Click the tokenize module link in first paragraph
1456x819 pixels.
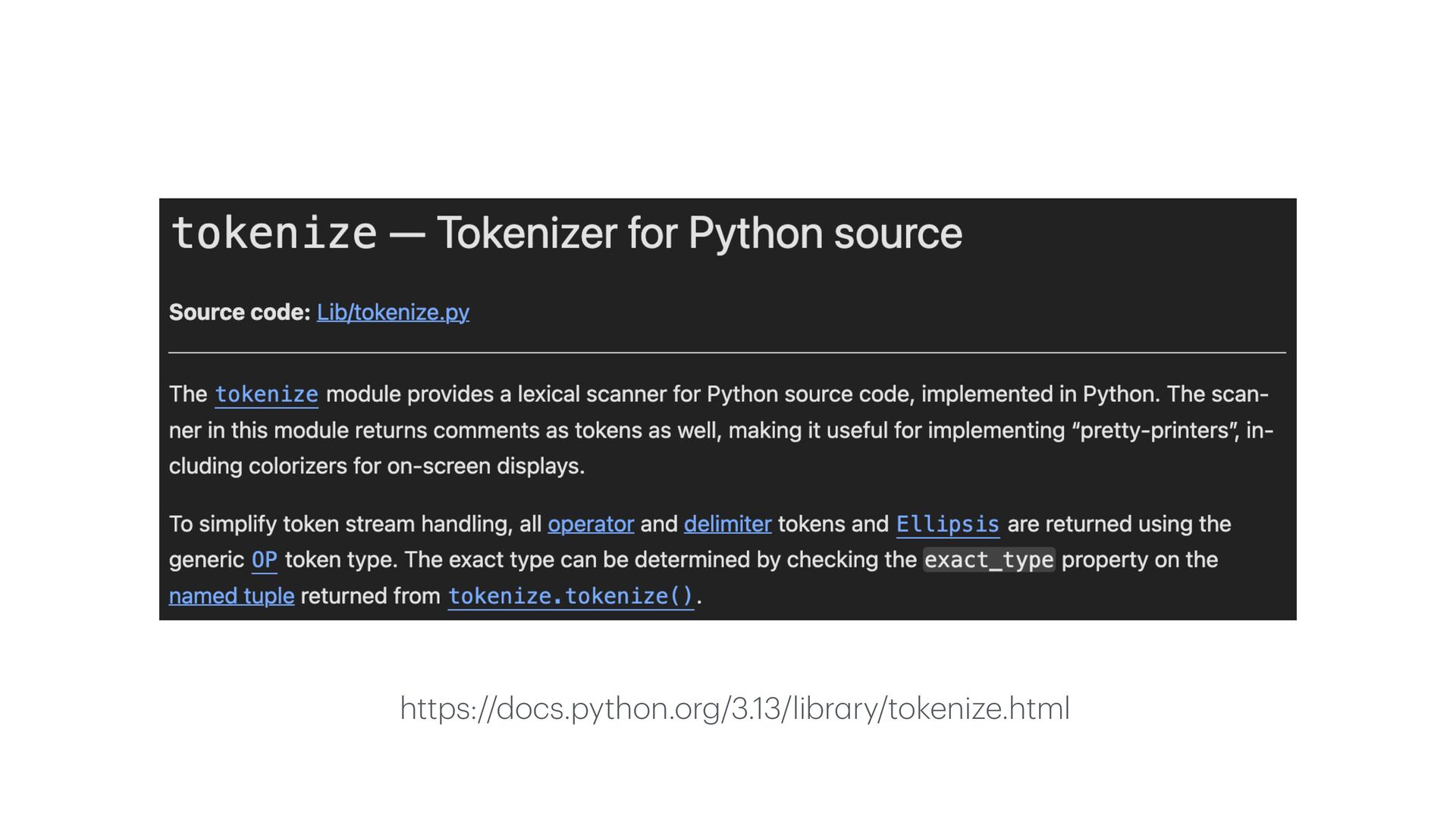pos(266,394)
